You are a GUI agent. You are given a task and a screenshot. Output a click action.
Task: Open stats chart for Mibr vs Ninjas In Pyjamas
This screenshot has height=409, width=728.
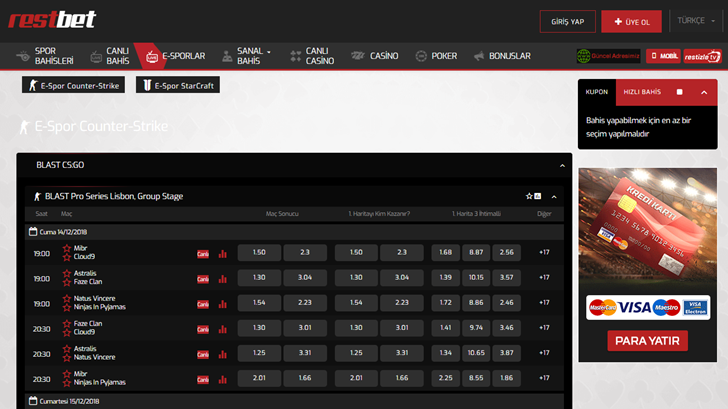click(223, 379)
